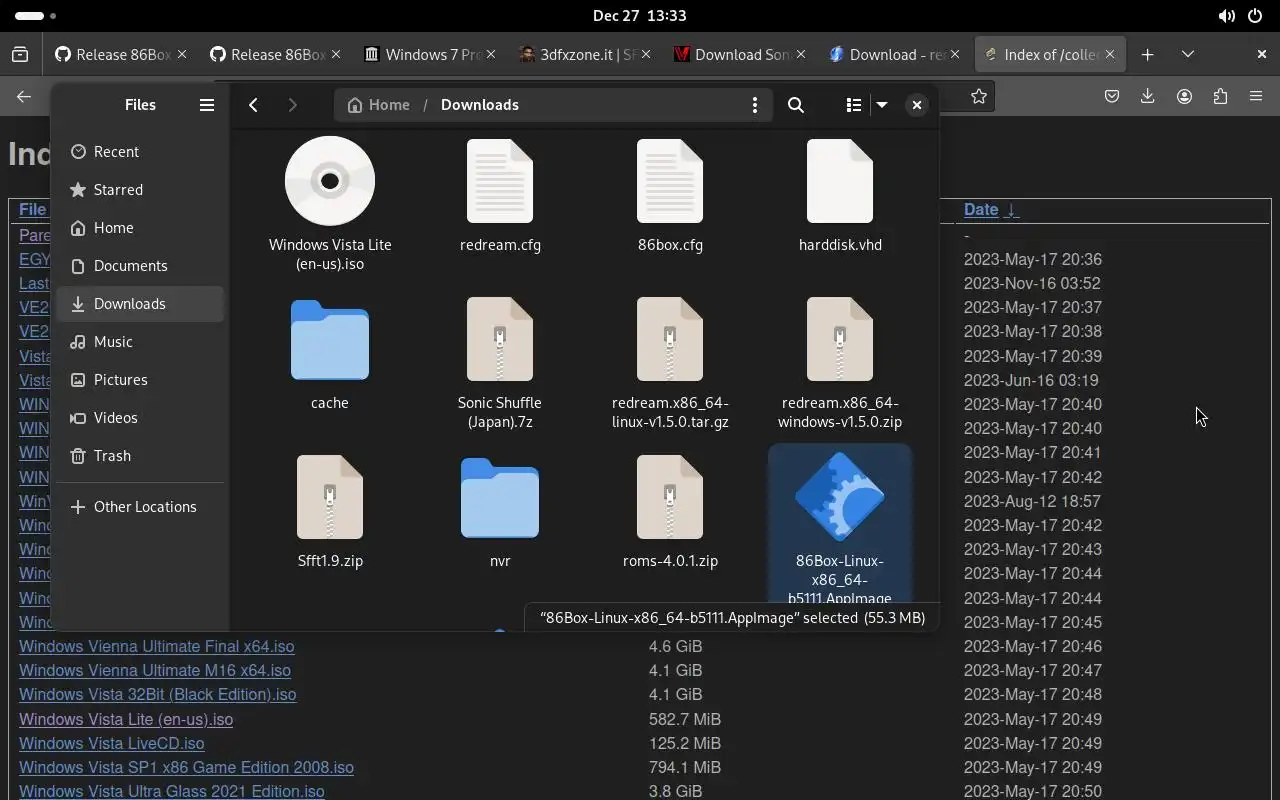Open Recent in the sidebar
The width and height of the screenshot is (1280, 800).
coord(140,152)
